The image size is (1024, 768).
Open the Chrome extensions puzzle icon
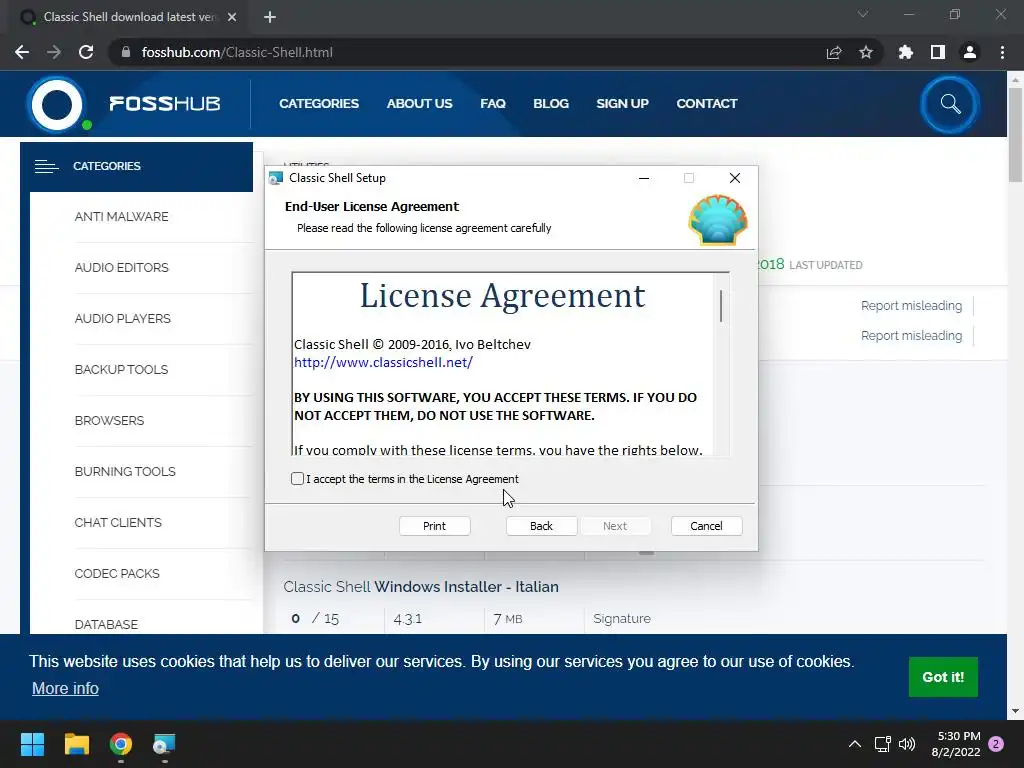click(x=905, y=52)
